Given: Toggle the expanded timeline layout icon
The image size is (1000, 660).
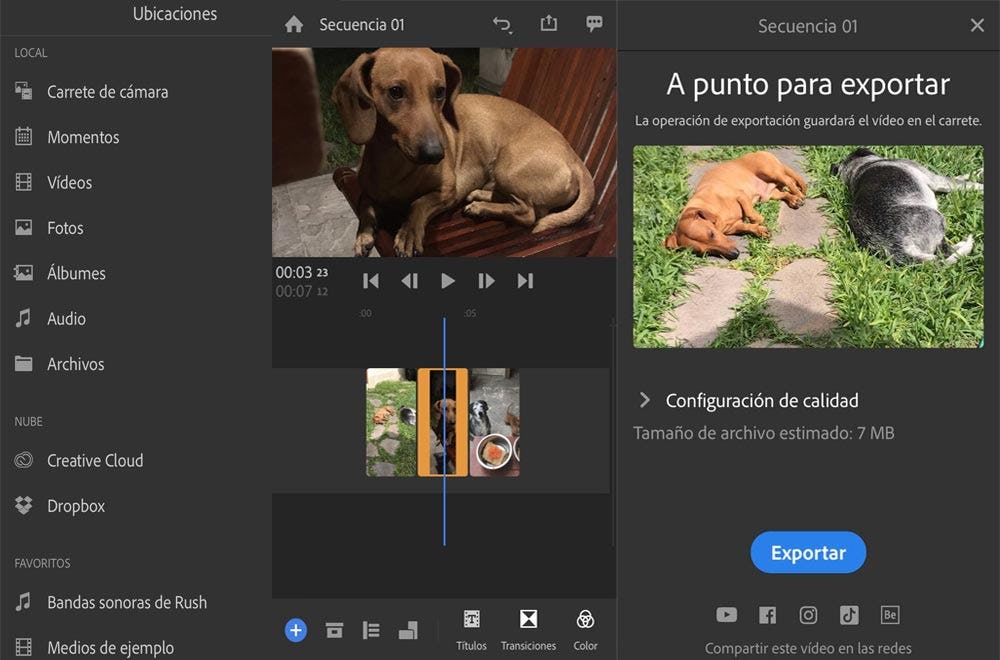Looking at the screenshot, I should click(408, 630).
